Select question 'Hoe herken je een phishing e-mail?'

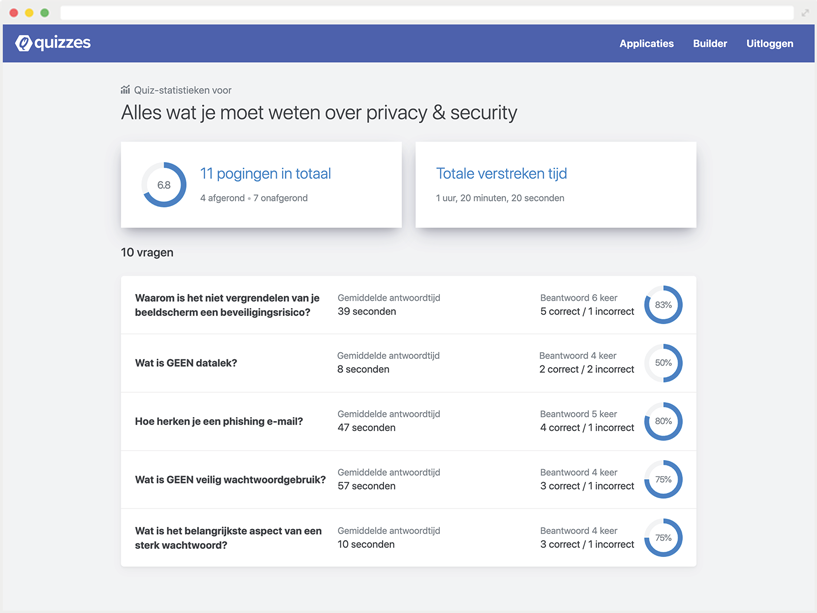click(x=218, y=422)
